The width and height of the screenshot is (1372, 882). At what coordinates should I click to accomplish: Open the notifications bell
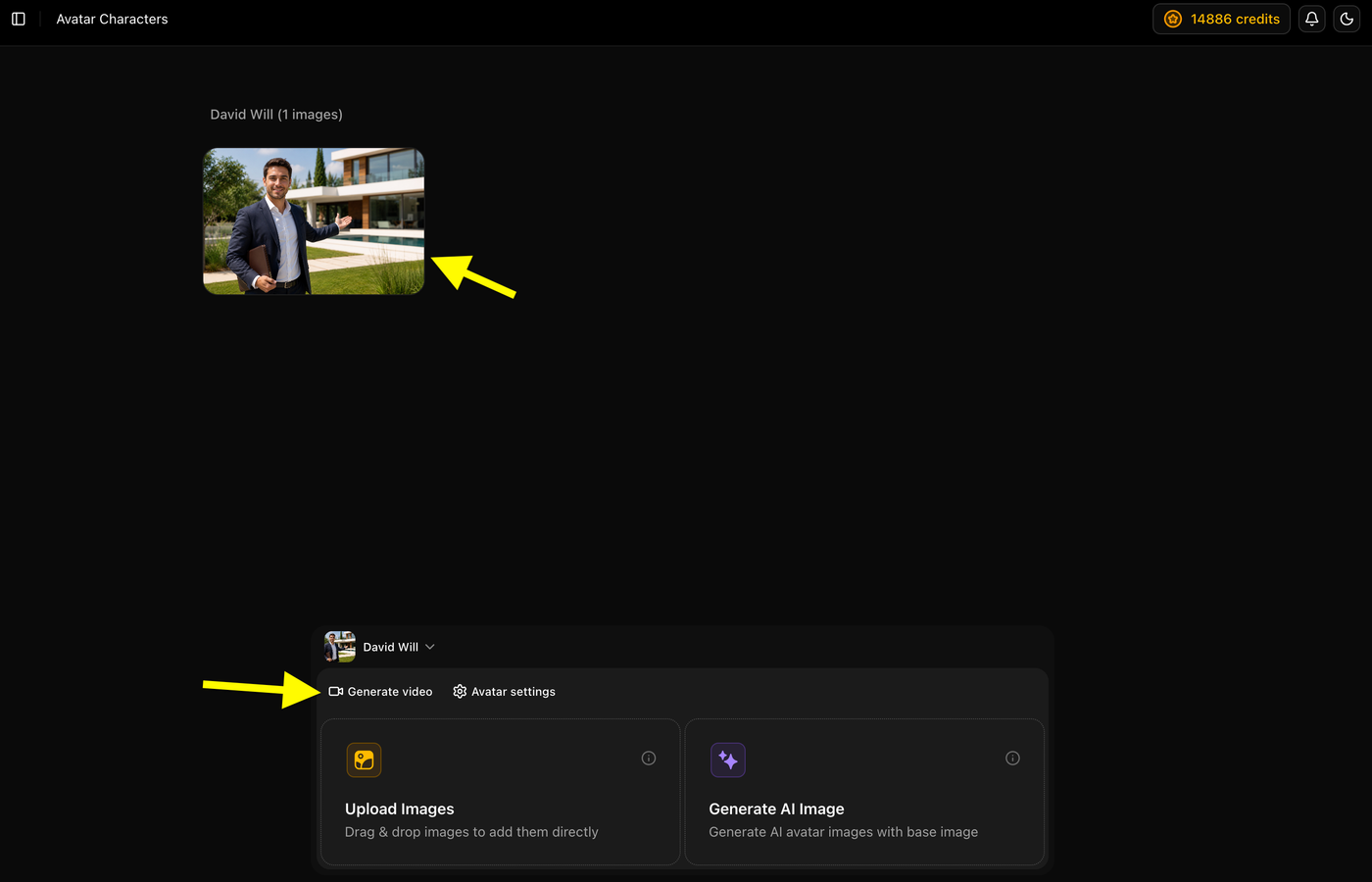click(x=1311, y=19)
